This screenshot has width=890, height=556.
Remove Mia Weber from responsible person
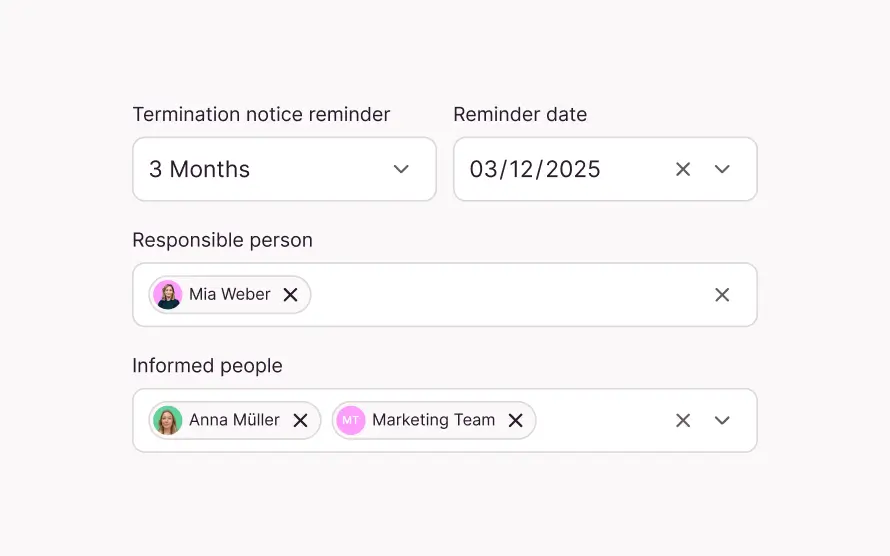click(291, 295)
